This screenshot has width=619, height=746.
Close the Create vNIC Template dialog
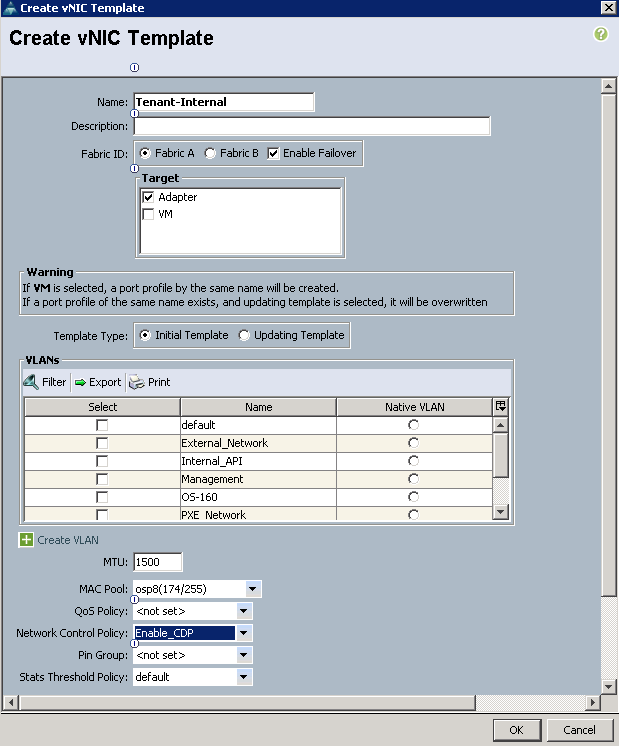609,8
